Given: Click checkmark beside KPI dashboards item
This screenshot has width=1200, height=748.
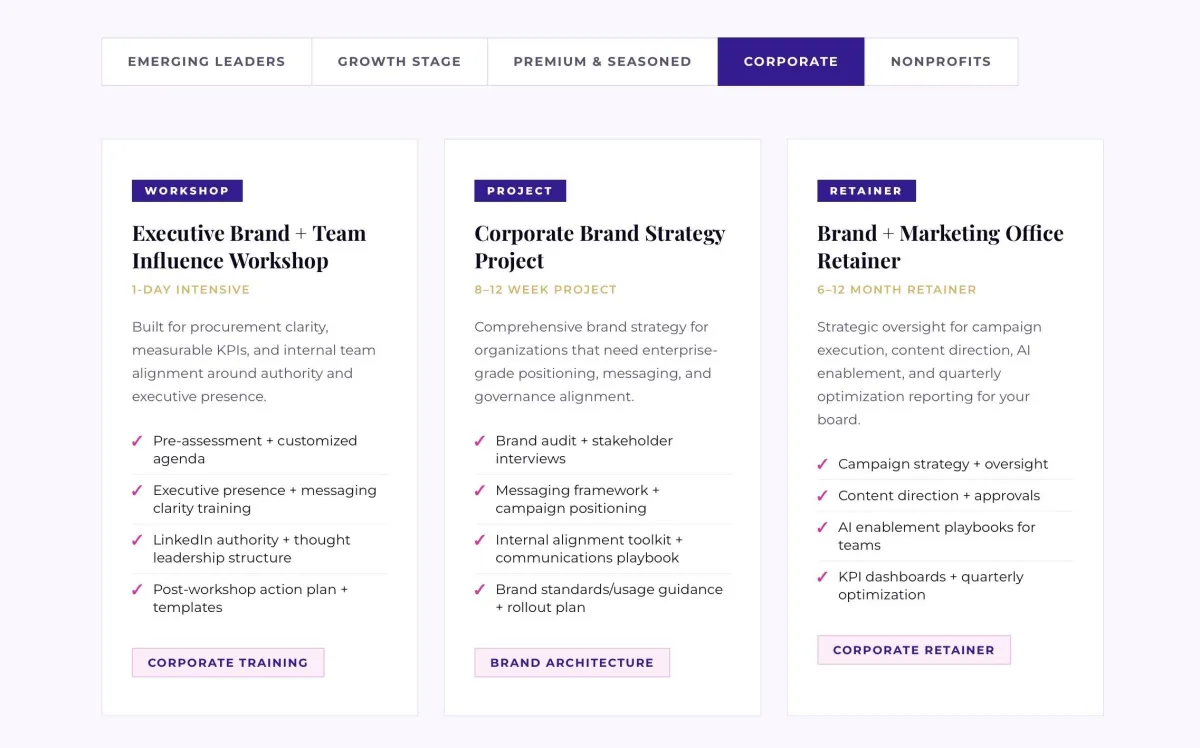Looking at the screenshot, I should [822, 577].
